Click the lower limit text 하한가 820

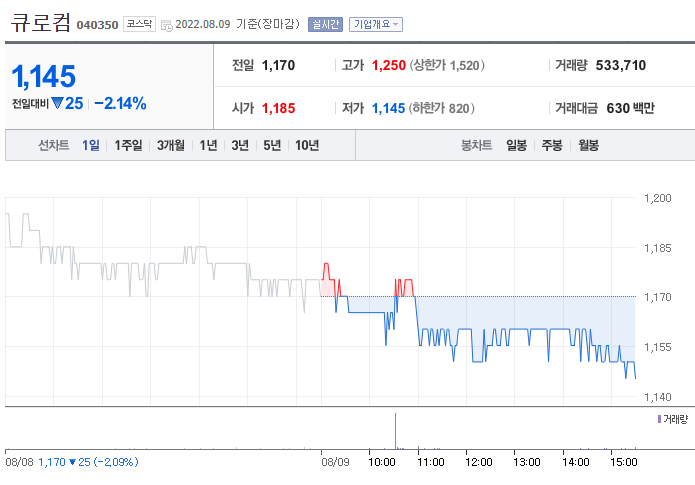pyautogui.click(x=441, y=108)
